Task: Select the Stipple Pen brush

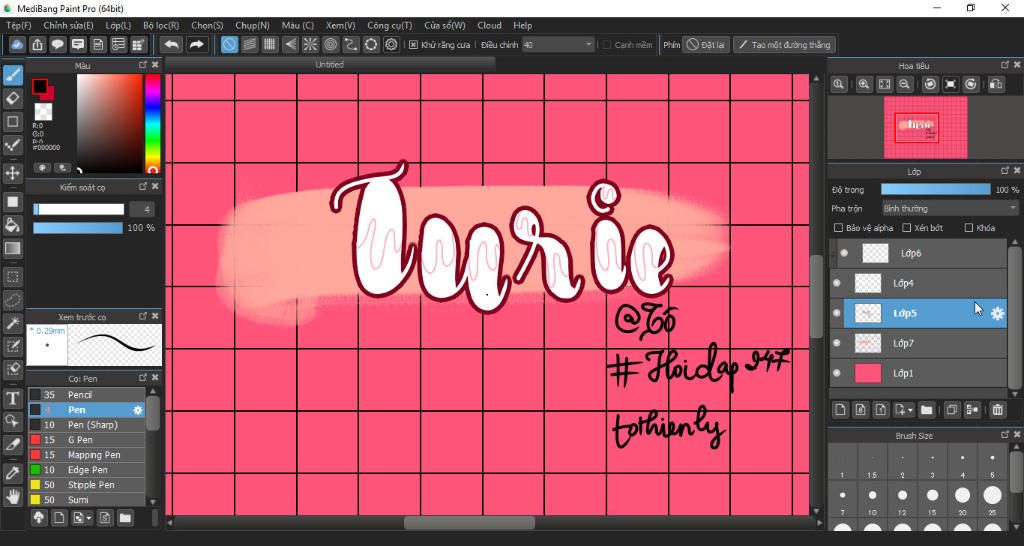Action: click(x=86, y=485)
